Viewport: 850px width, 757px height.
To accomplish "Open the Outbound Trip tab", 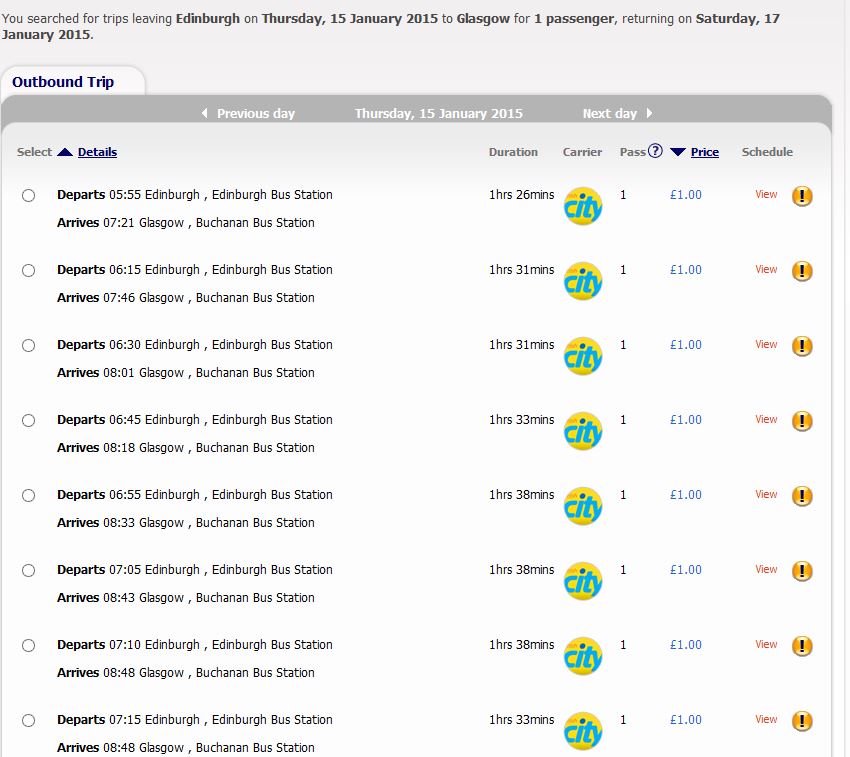I will (x=63, y=82).
